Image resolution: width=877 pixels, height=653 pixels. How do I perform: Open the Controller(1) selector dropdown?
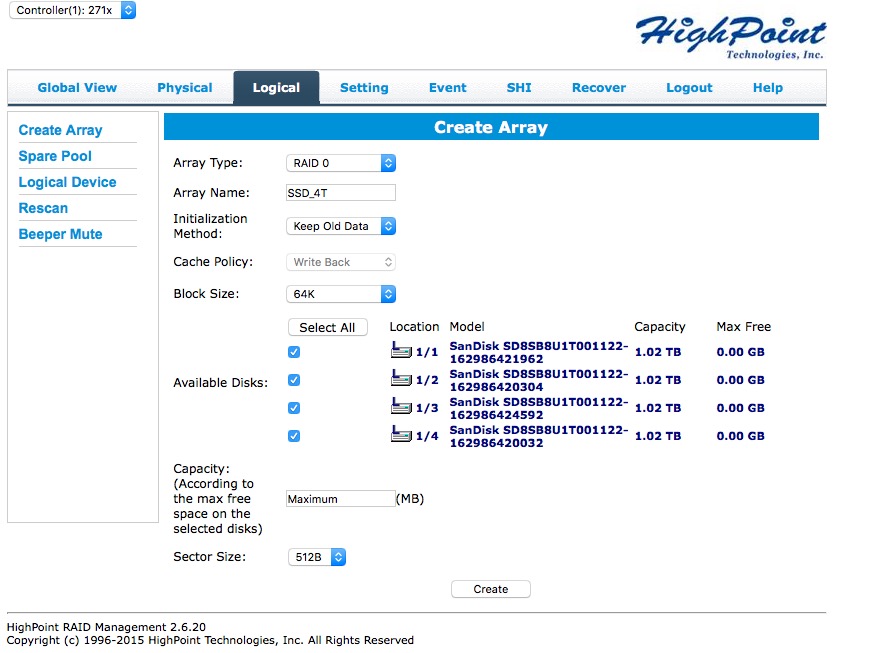(72, 10)
